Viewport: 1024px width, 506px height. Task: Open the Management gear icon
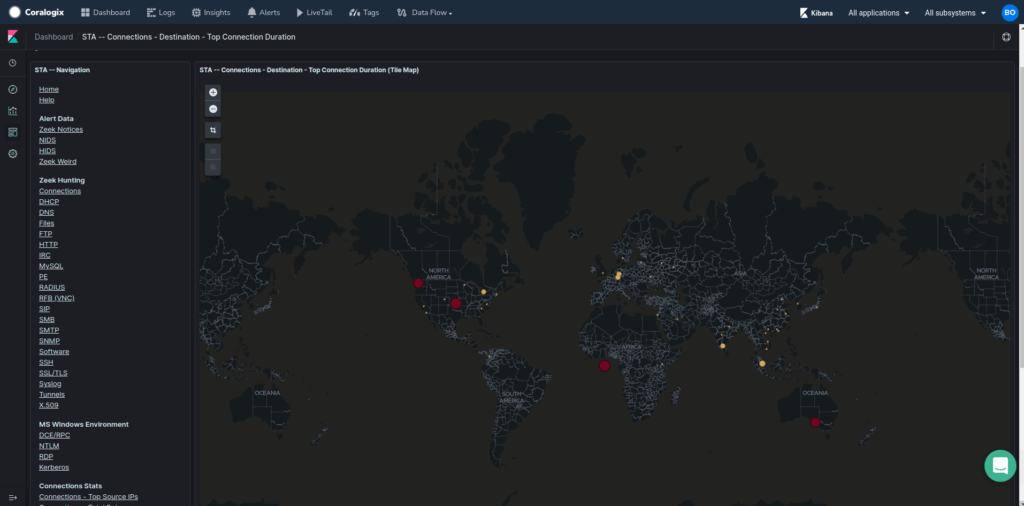[12, 154]
